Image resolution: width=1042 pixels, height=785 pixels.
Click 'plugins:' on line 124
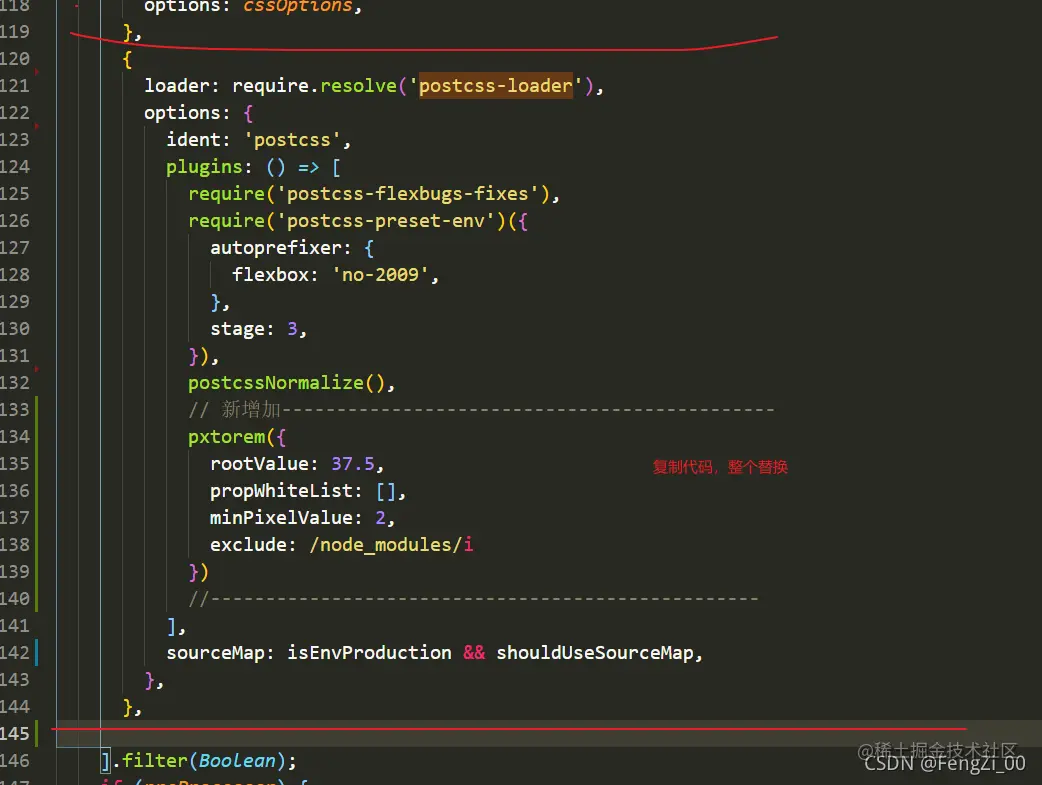coord(209,167)
